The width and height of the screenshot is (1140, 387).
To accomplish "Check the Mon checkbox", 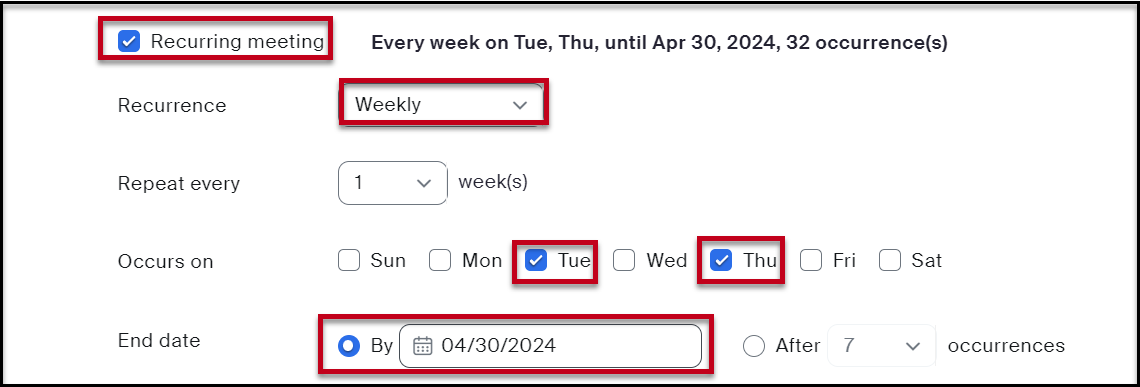I will point(440,260).
